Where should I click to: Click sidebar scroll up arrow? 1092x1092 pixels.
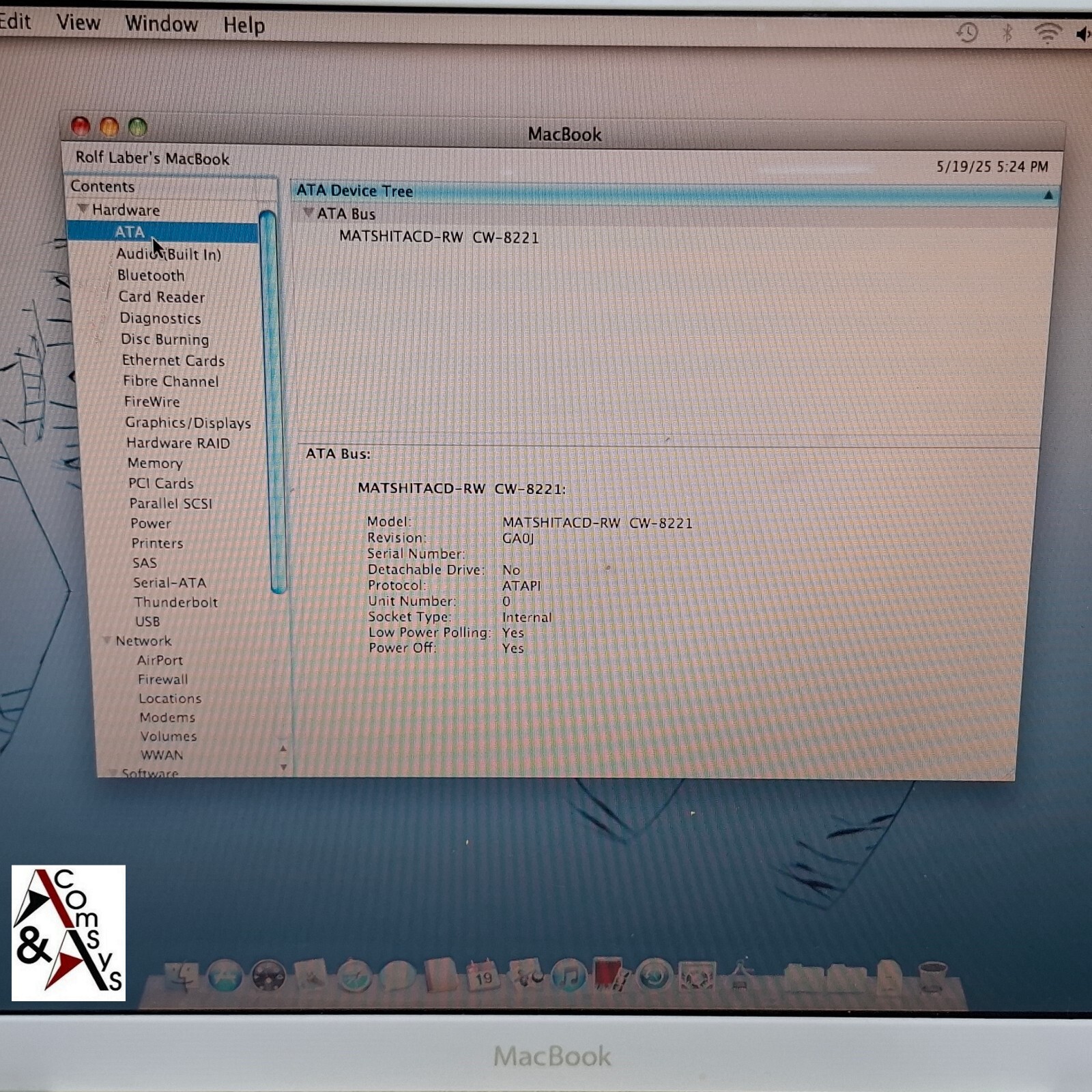click(283, 749)
